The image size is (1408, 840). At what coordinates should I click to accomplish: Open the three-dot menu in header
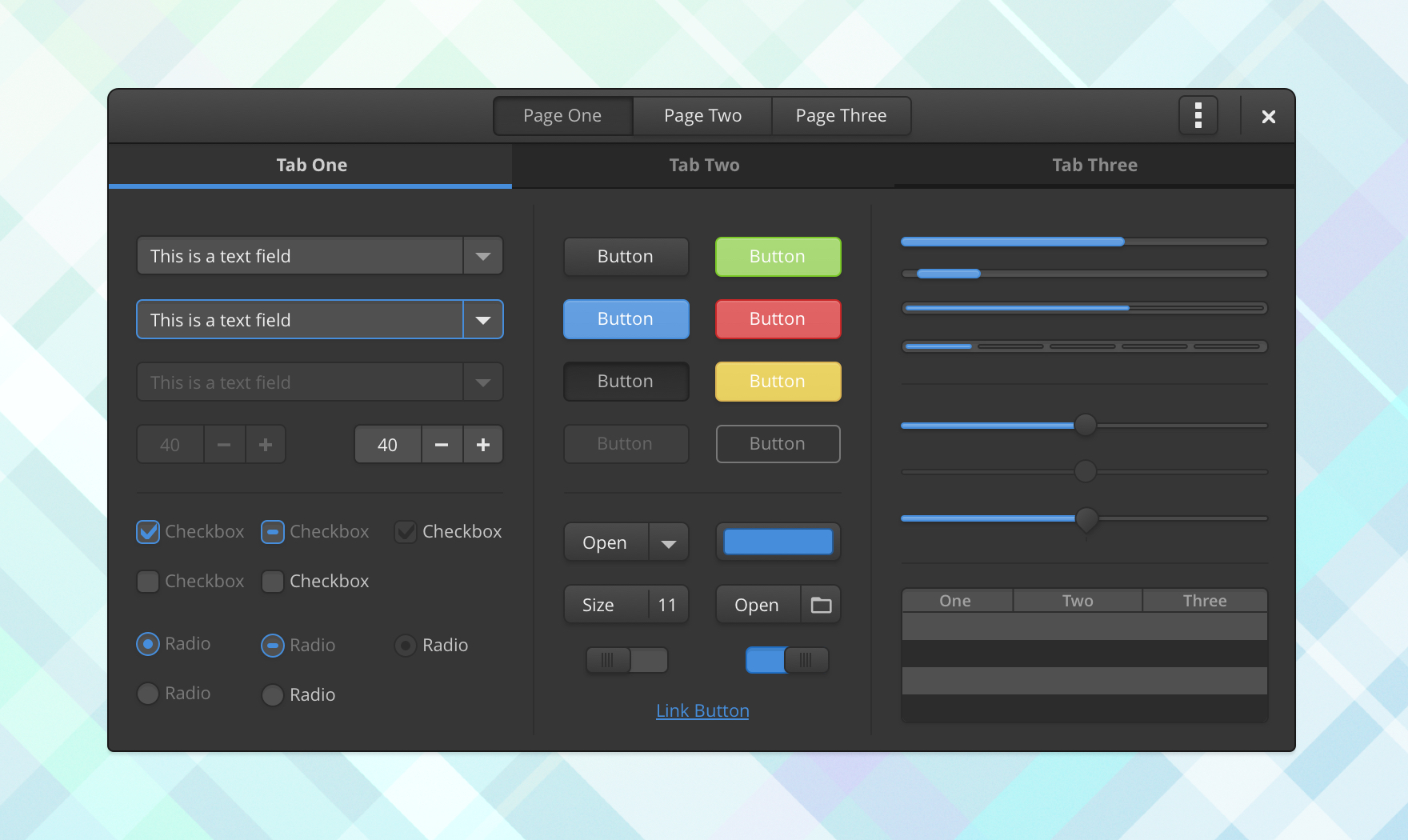[1198, 116]
